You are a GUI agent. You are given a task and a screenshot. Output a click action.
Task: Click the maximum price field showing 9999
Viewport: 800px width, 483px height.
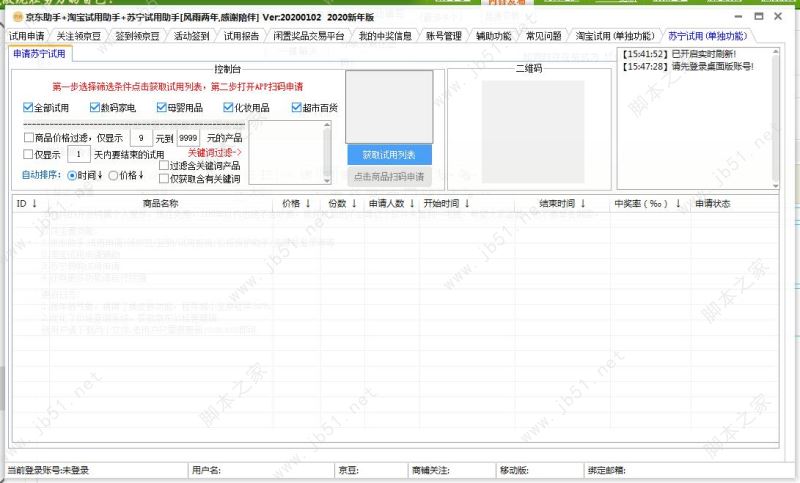(x=188, y=138)
